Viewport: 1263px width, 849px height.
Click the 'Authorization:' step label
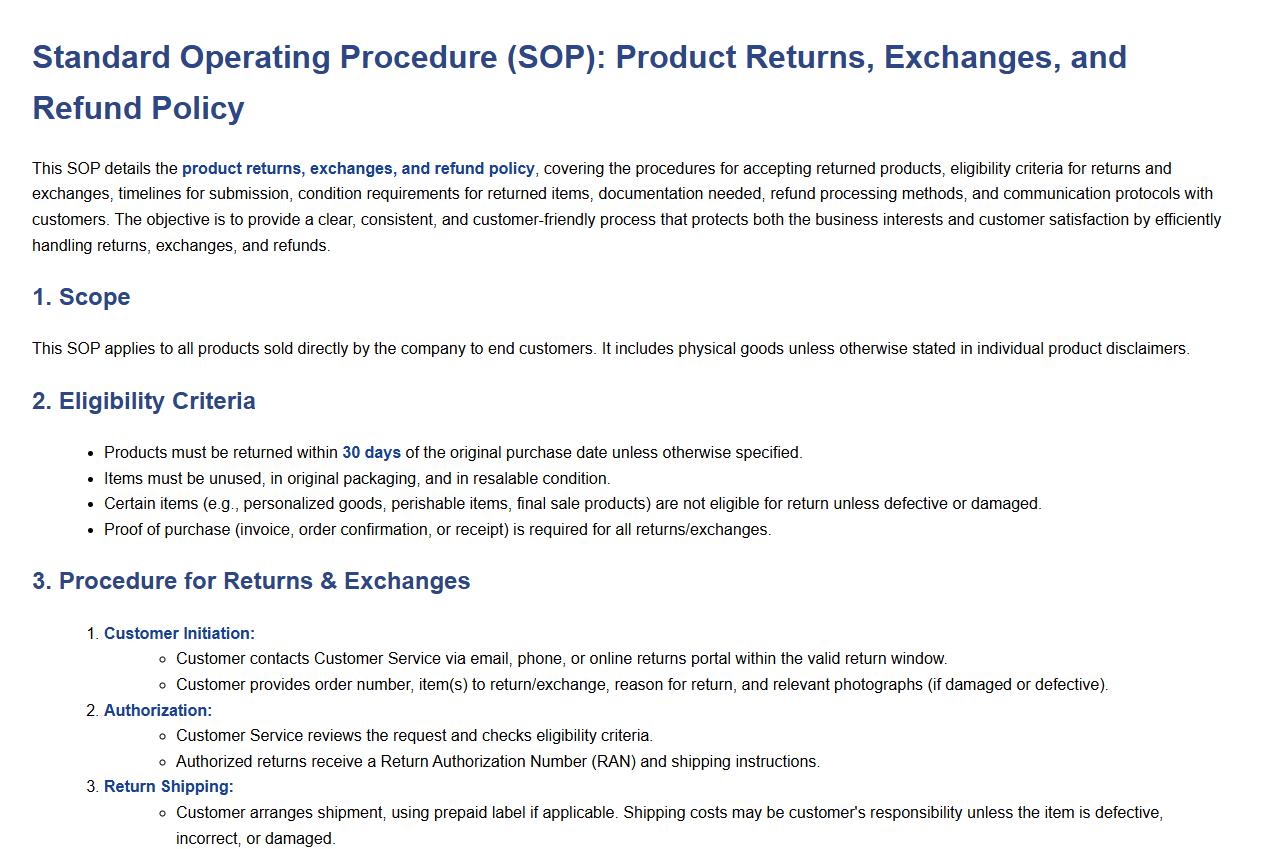click(x=158, y=710)
